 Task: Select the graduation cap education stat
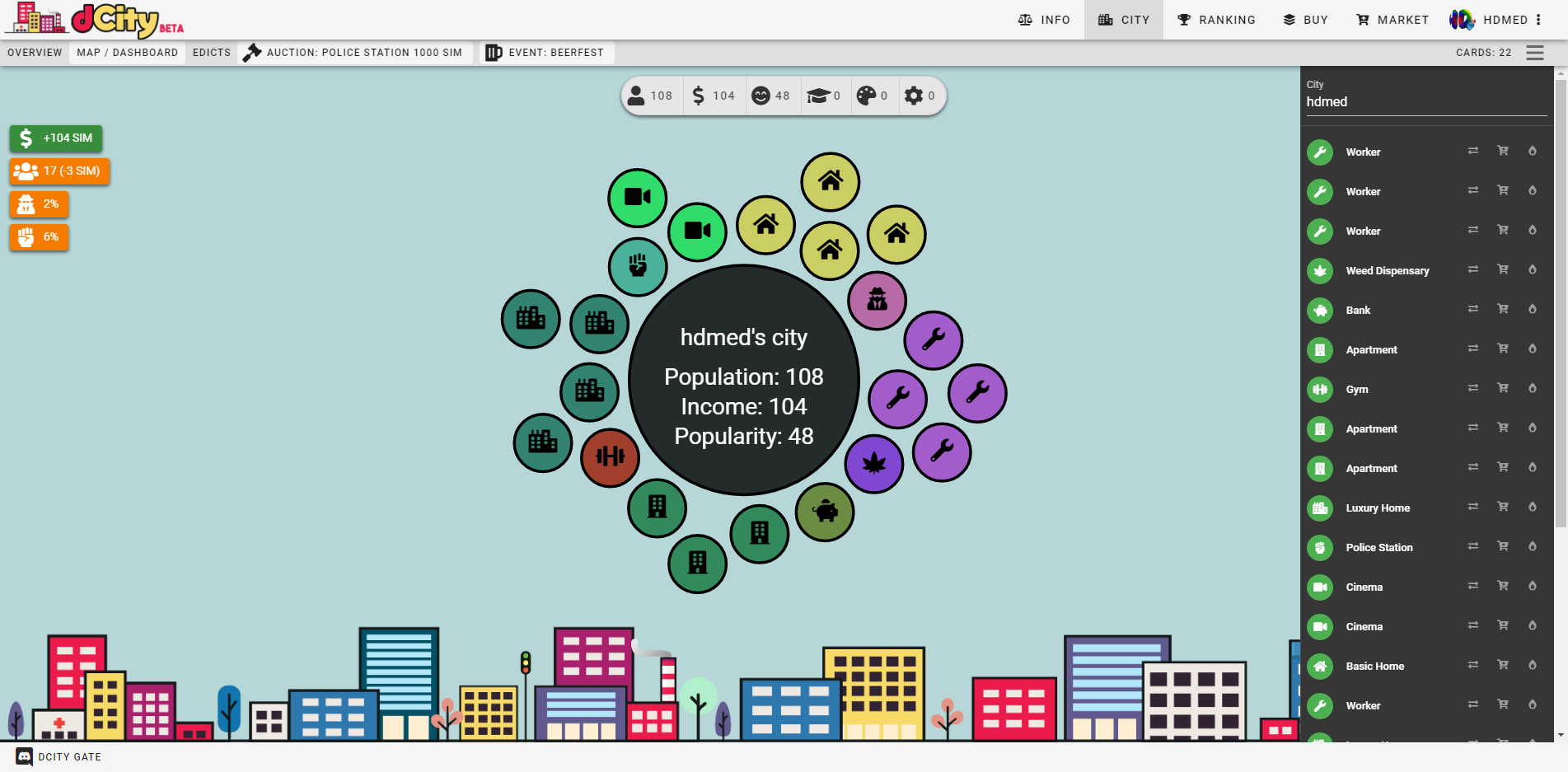[x=821, y=96]
